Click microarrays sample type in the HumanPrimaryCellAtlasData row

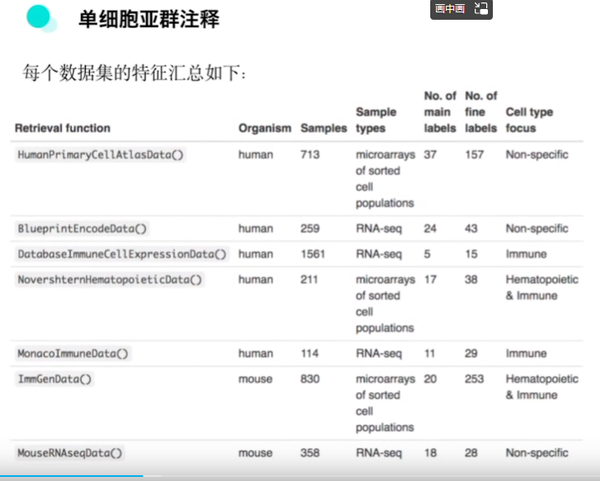tap(385, 179)
